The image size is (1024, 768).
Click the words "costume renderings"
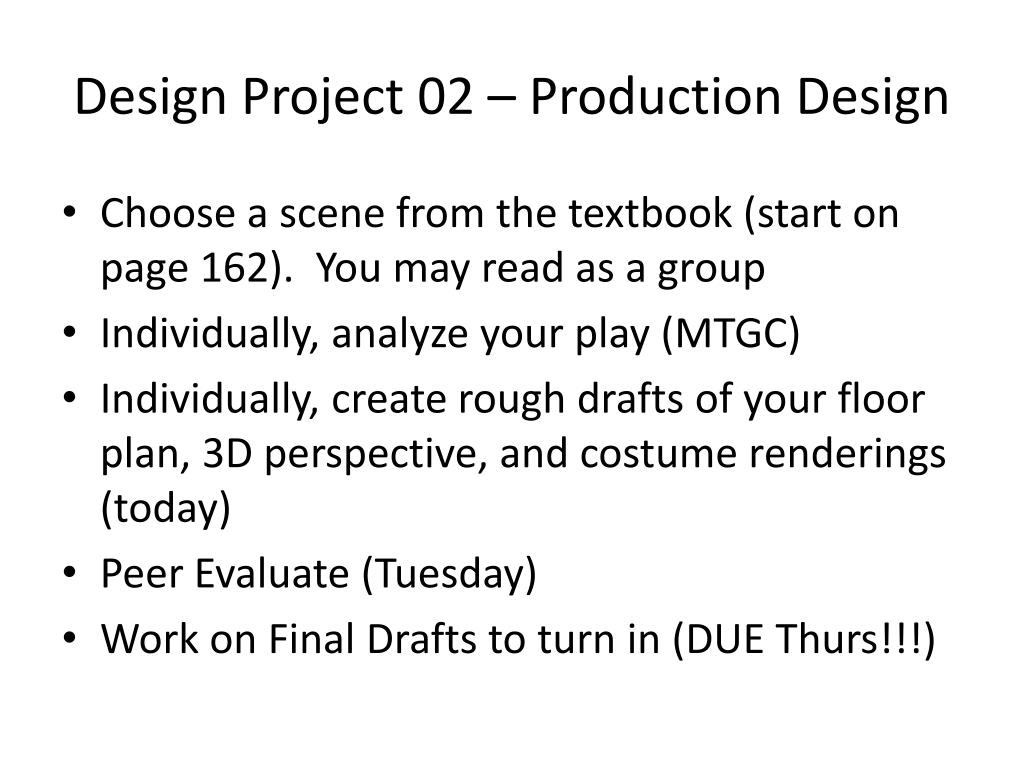[762, 455]
